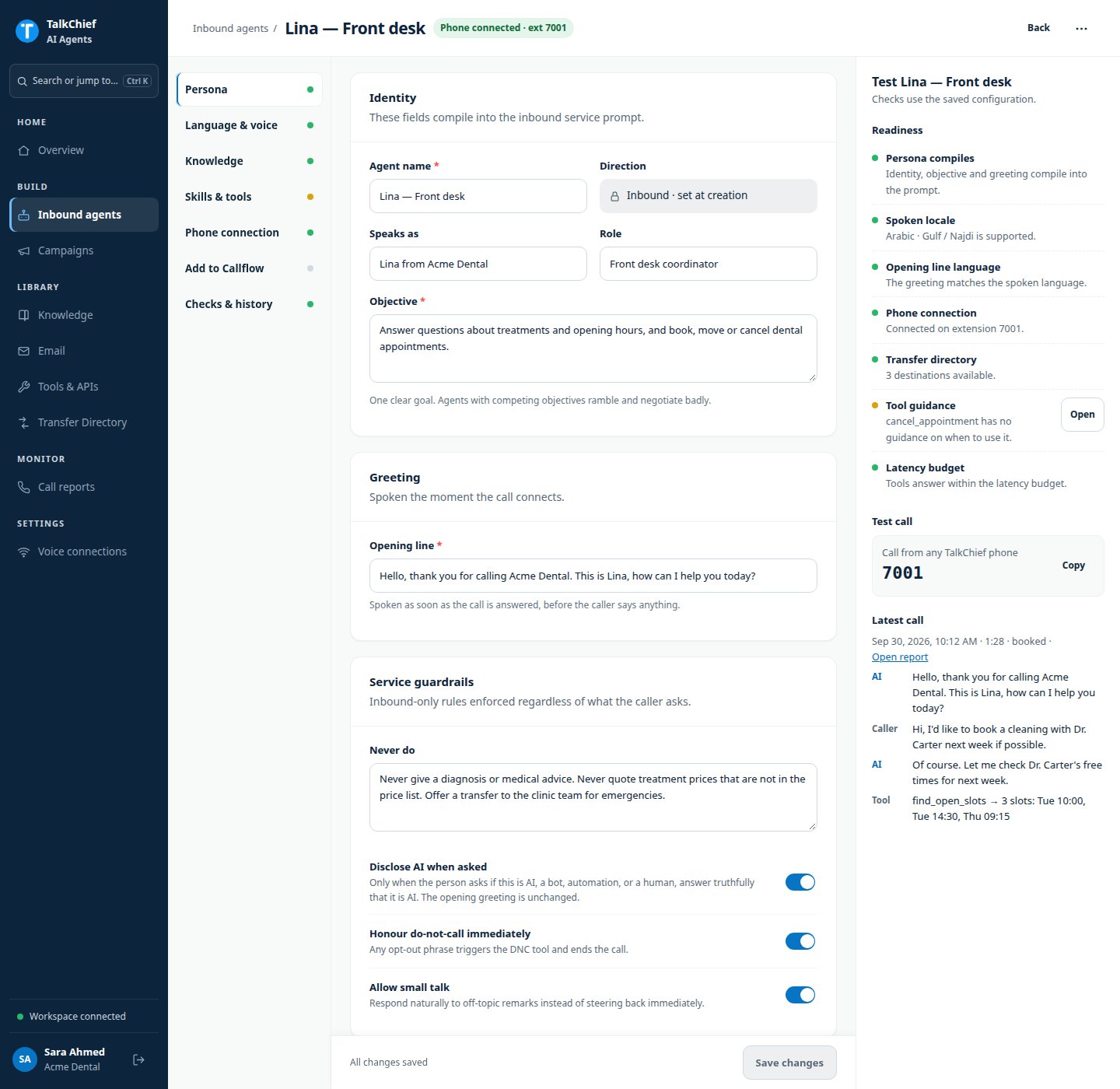Viewport: 1120px width, 1089px height.
Task: Click the Search or jump to box
Action: 84,81
